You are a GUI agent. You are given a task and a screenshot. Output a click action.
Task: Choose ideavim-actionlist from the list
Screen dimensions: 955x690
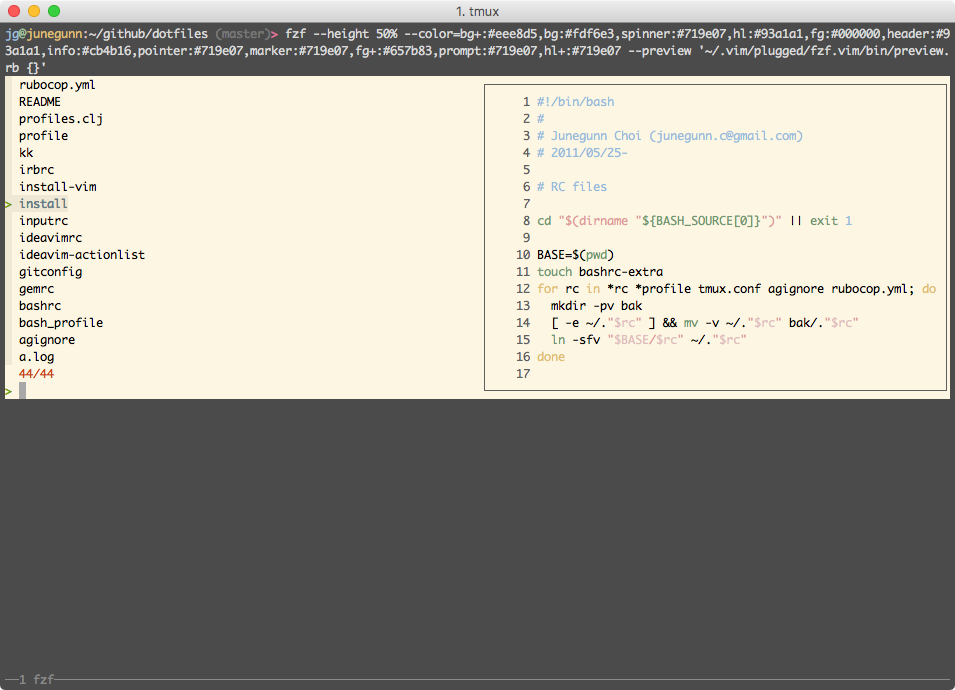pos(81,254)
